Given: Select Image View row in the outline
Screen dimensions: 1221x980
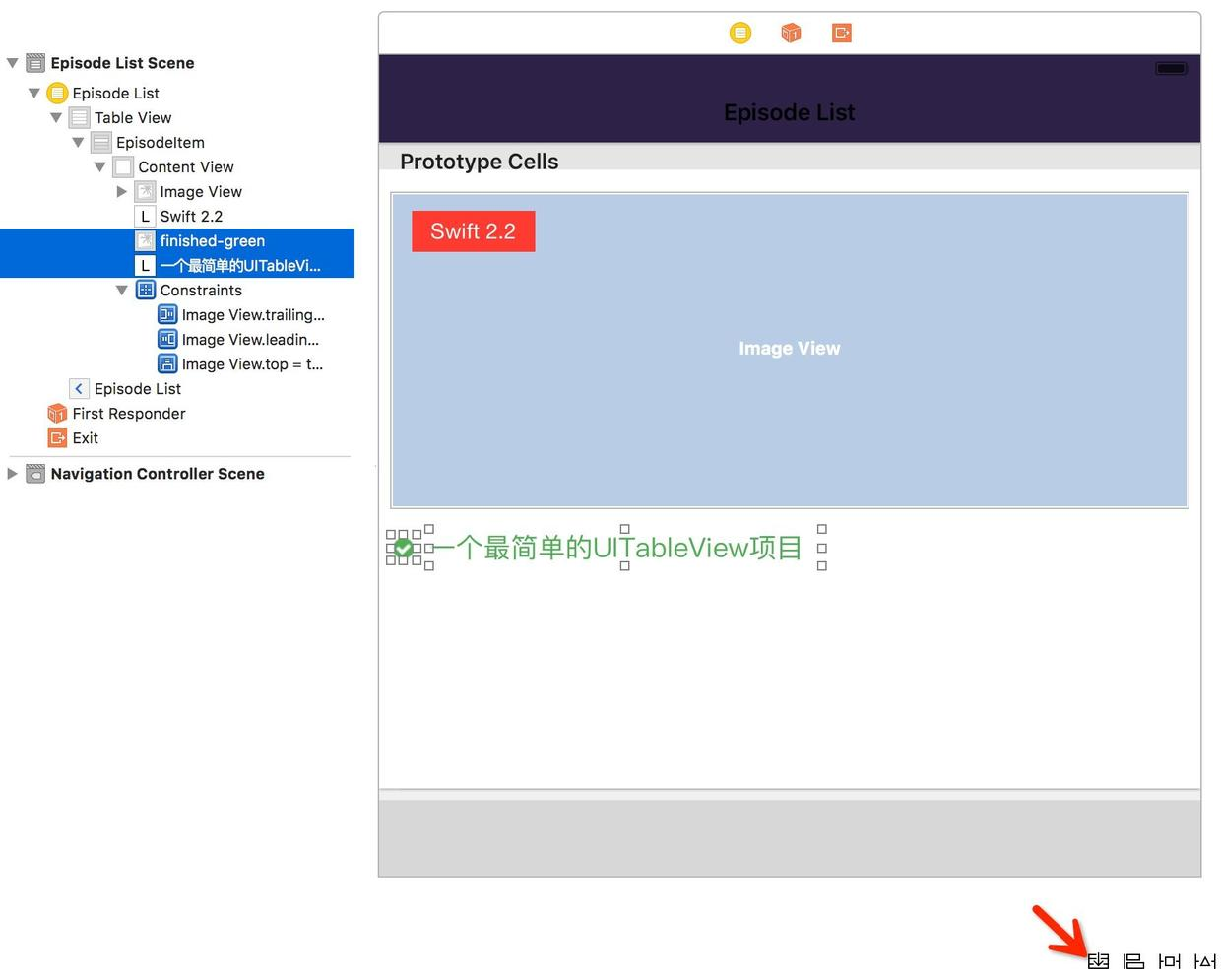Looking at the screenshot, I should (201, 191).
